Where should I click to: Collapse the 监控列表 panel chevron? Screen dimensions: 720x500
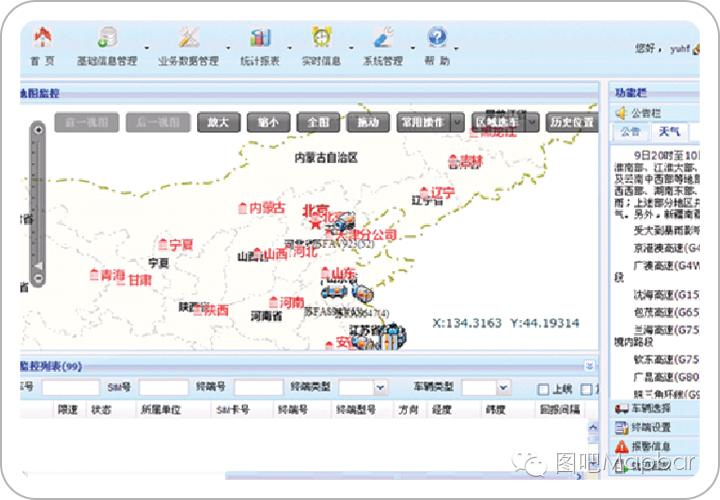pos(589,366)
